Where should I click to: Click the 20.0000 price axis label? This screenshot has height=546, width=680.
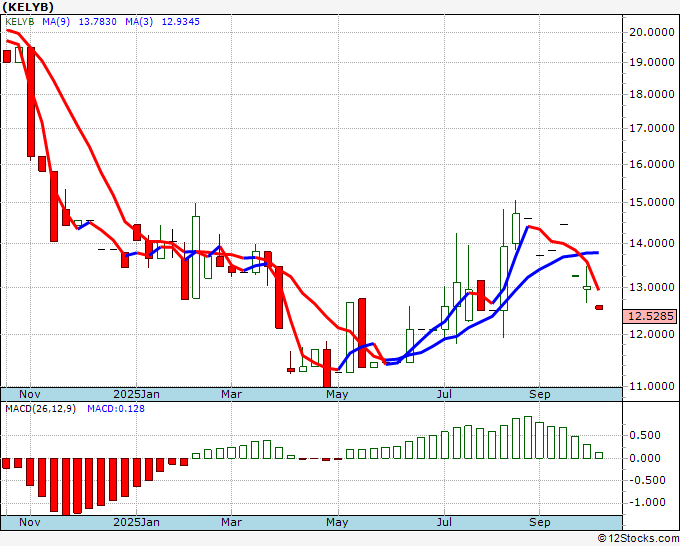pyautogui.click(x=651, y=32)
